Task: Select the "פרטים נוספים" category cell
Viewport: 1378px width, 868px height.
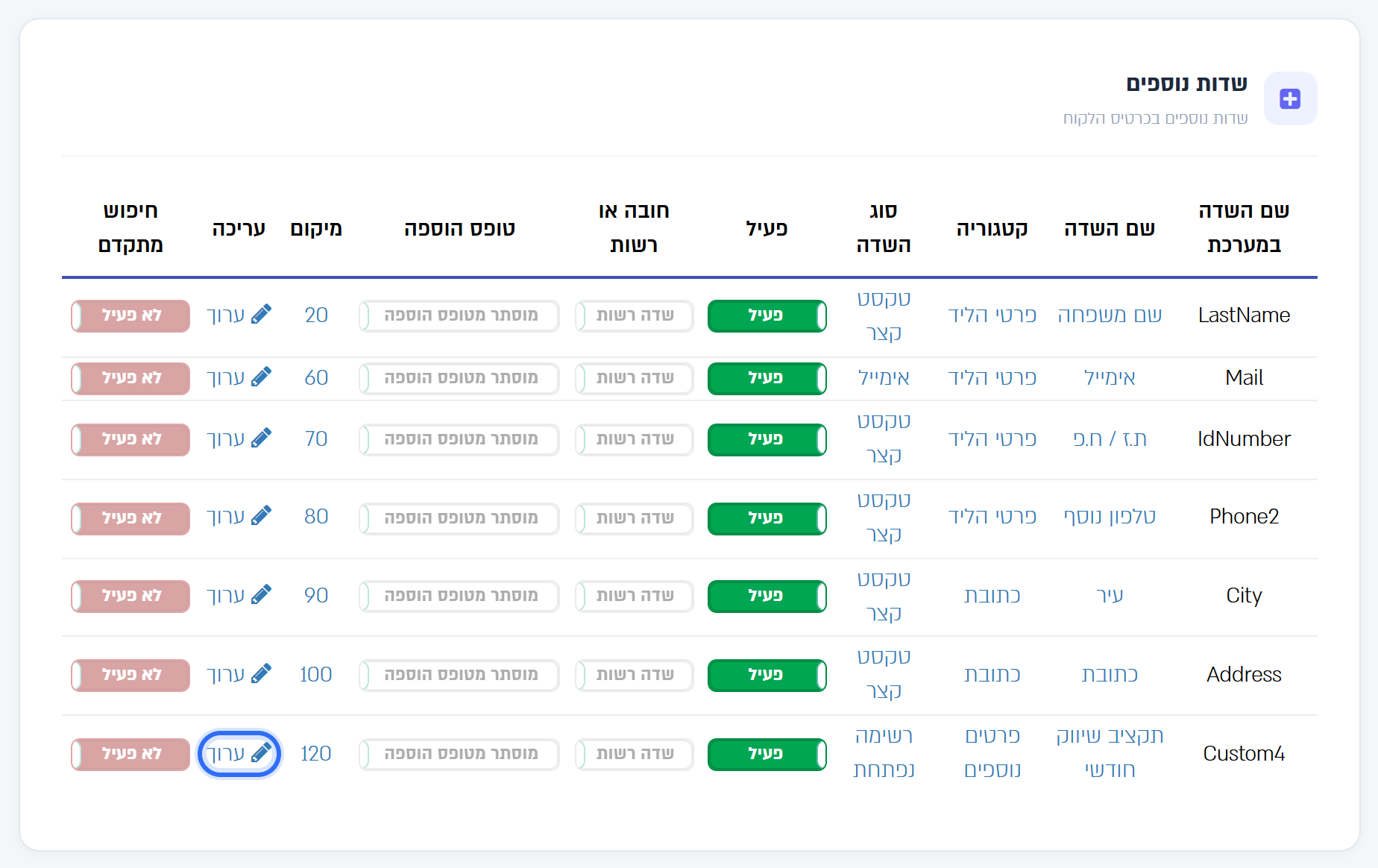Action: point(992,753)
